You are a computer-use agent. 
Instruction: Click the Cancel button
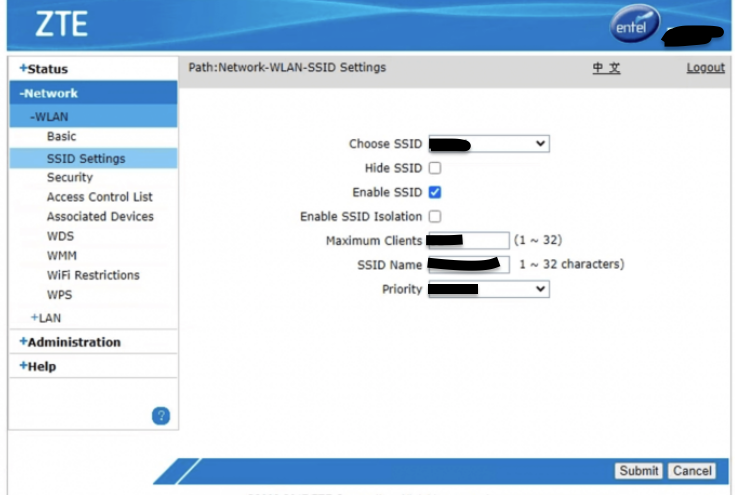coord(692,471)
